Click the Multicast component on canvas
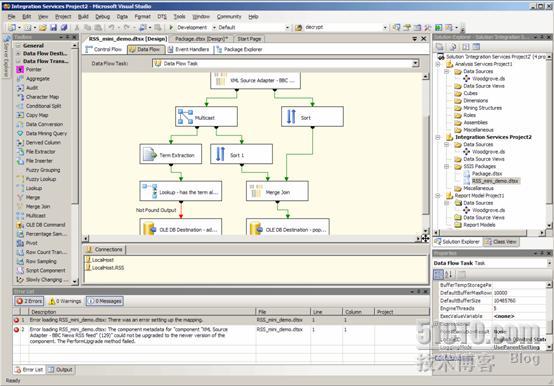This screenshot has width=554, height=386. coord(206,117)
